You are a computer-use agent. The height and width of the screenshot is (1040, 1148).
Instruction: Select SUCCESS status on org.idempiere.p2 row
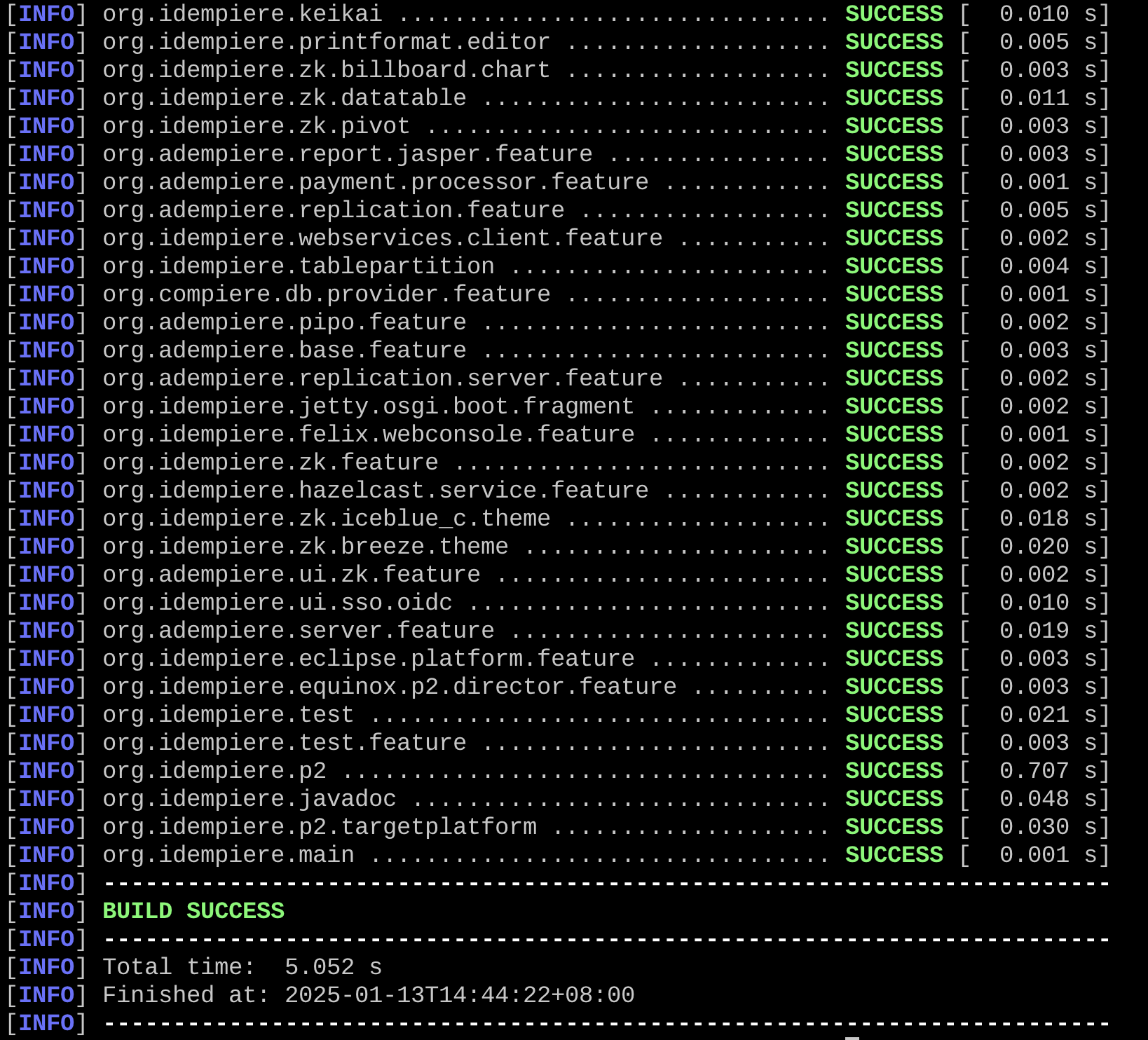click(894, 771)
